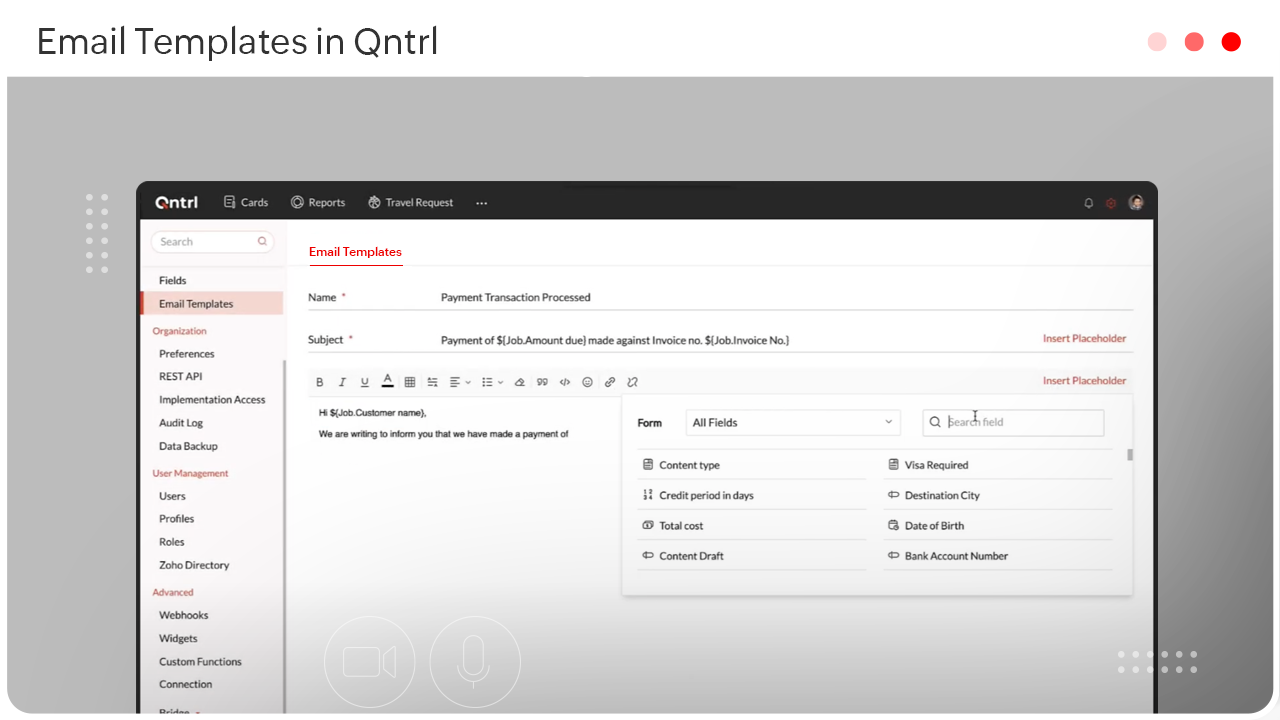
Task: Toggle bold formatting in the editor toolbar
Action: pyautogui.click(x=320, y=381)
